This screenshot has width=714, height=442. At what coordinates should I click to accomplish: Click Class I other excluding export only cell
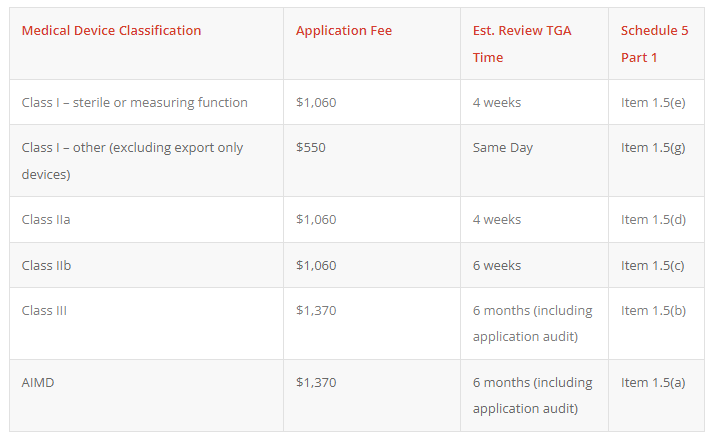[132, 161]
